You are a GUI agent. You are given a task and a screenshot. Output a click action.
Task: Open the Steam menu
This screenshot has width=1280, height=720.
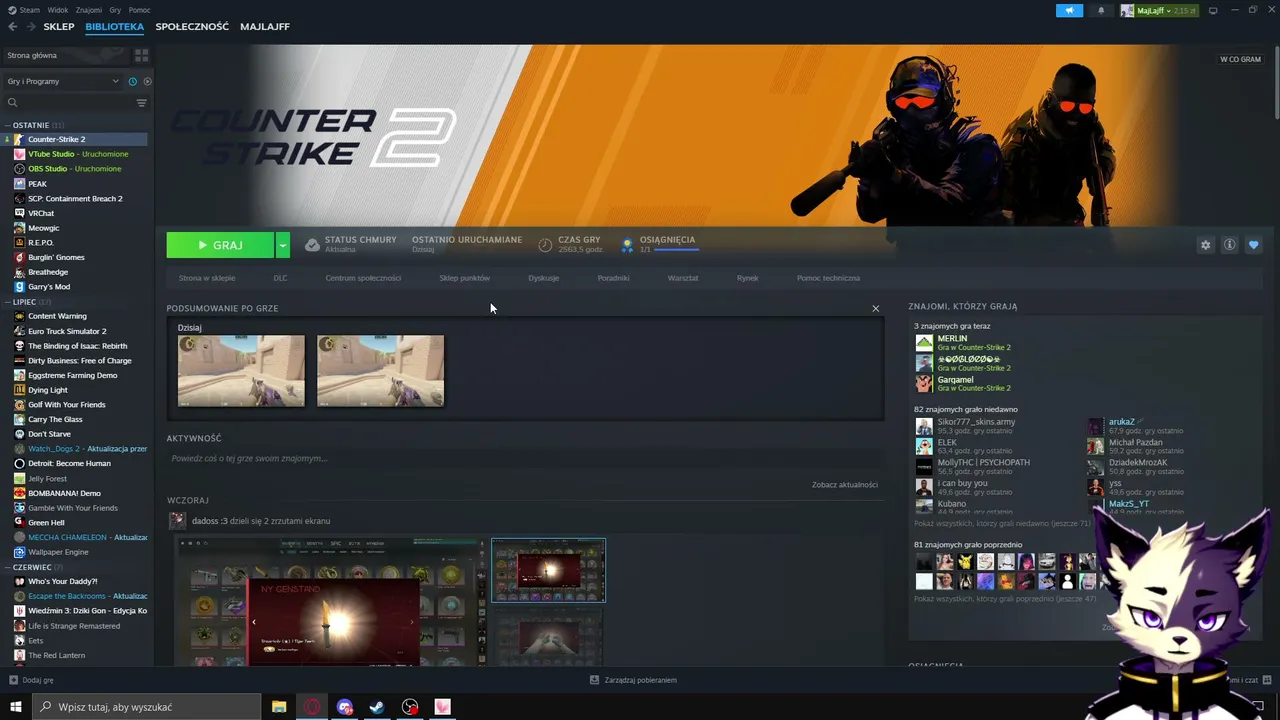tap(24, 10)
